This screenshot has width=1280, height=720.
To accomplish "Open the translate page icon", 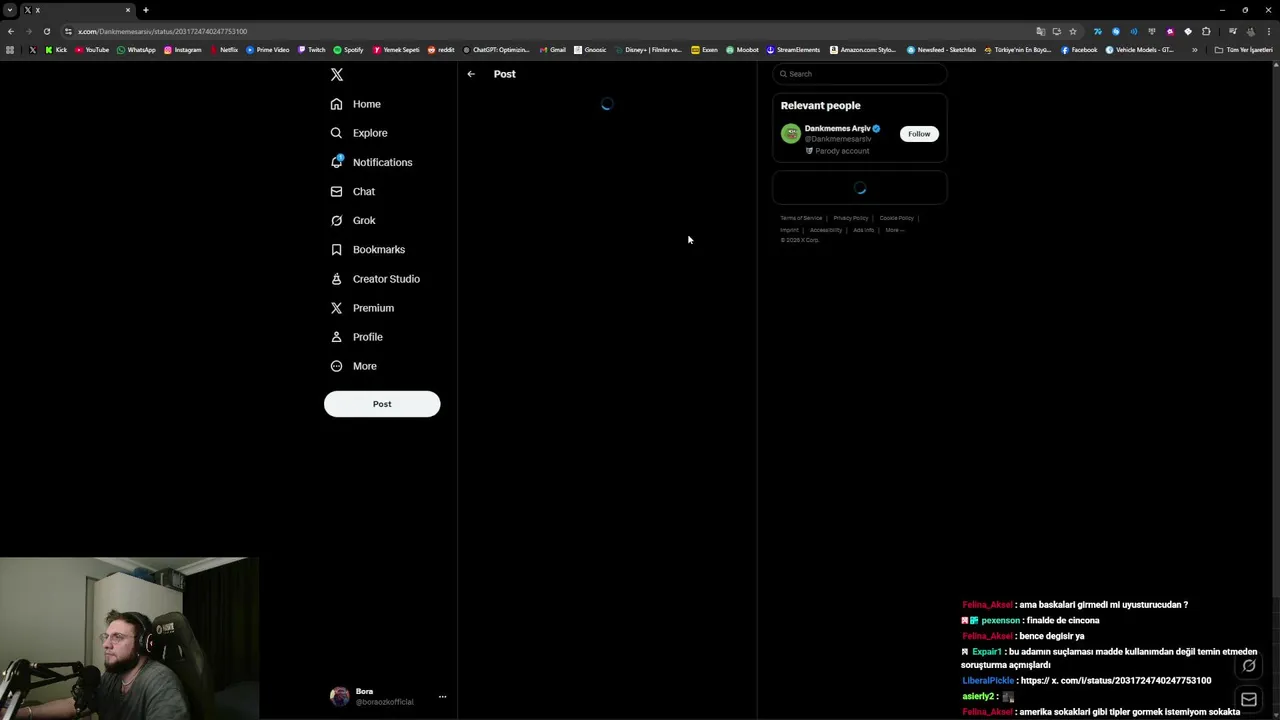I will click(x=1040, y=31).
